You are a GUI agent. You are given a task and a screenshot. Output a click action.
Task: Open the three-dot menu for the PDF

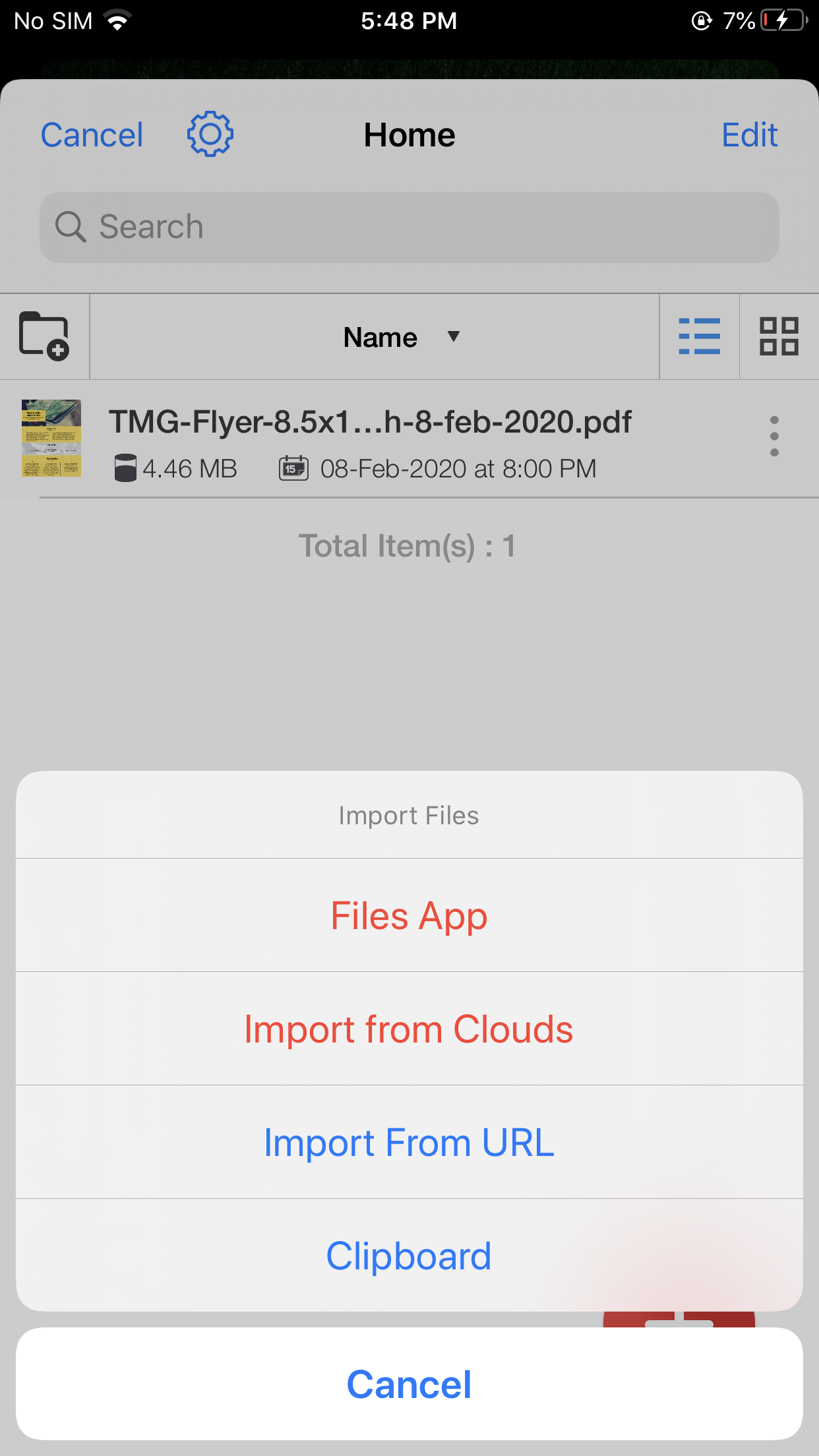coord(774,436)
